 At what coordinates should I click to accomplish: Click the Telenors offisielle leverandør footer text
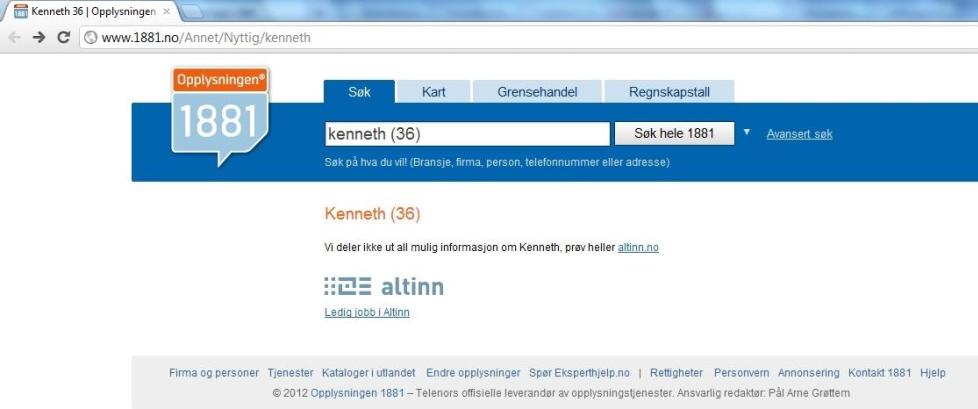click(x=545, y=393)
